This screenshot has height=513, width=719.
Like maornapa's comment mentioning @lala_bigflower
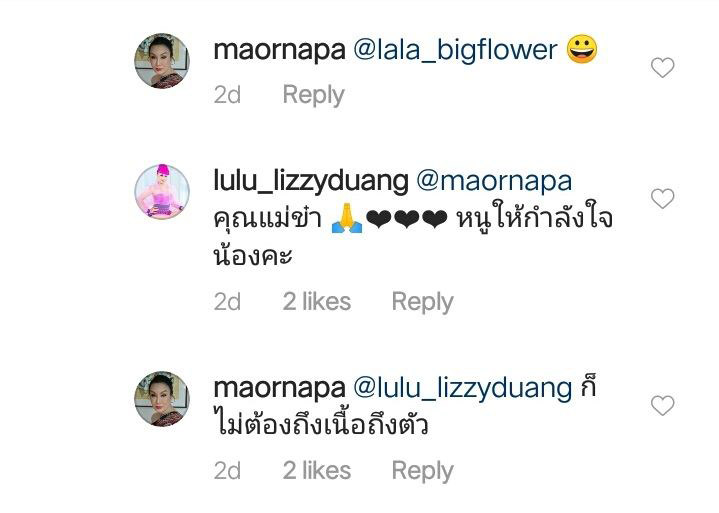point(663,67)
